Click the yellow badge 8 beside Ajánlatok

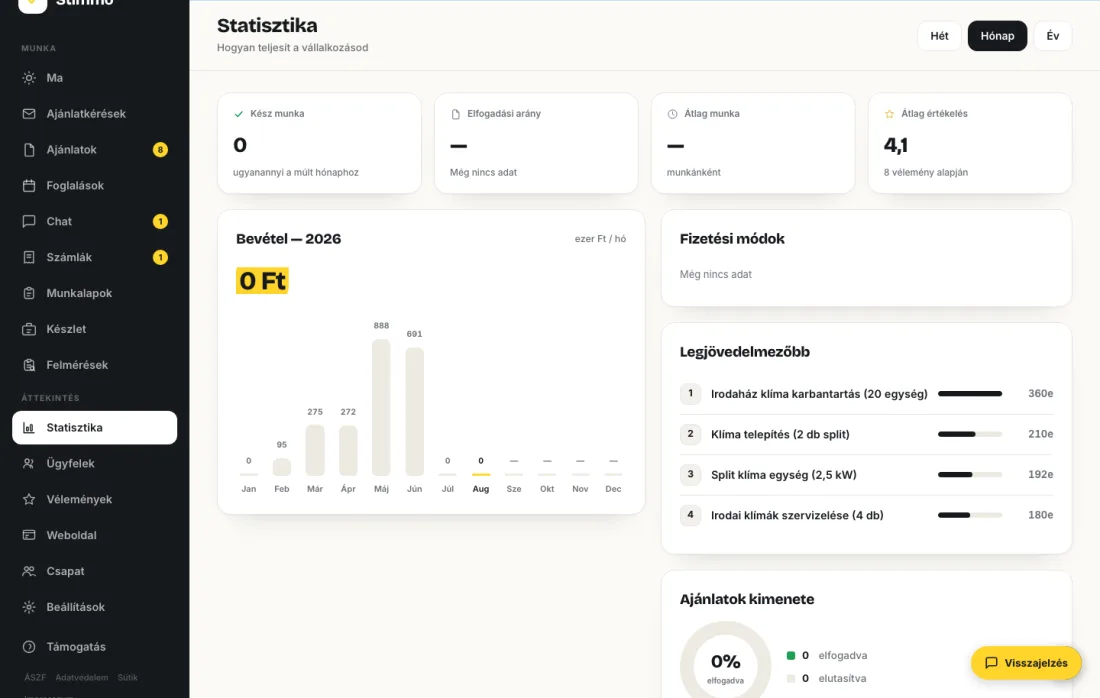160,149
